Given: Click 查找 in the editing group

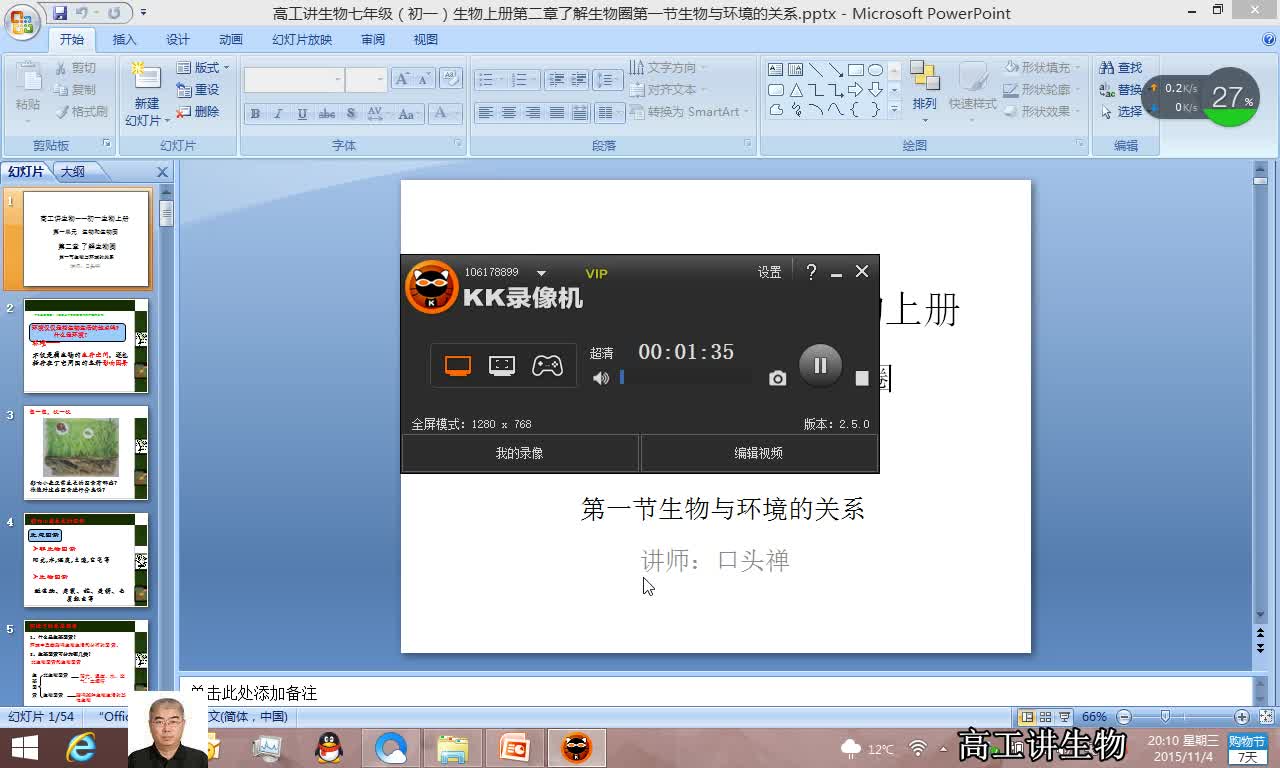Looking at the screenshot, I should pyautogui.click(x=1121, y=68).
